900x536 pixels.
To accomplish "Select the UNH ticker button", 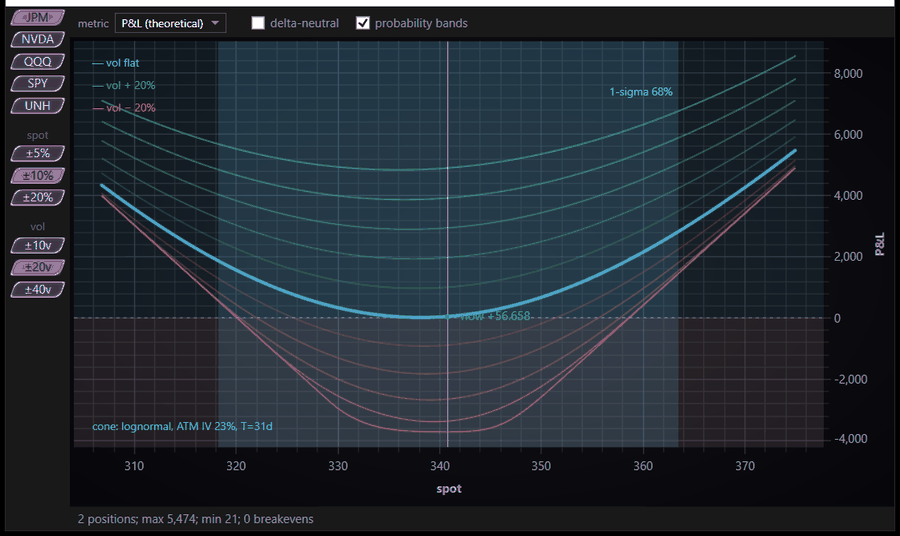I will (x=38, y=106).
